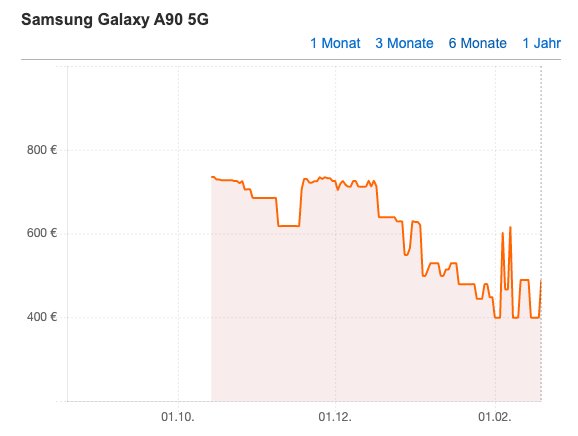This screenshot has height=436, width=578.
Task: Click the sharp price drop in mid-December
Action: [377, 201]
